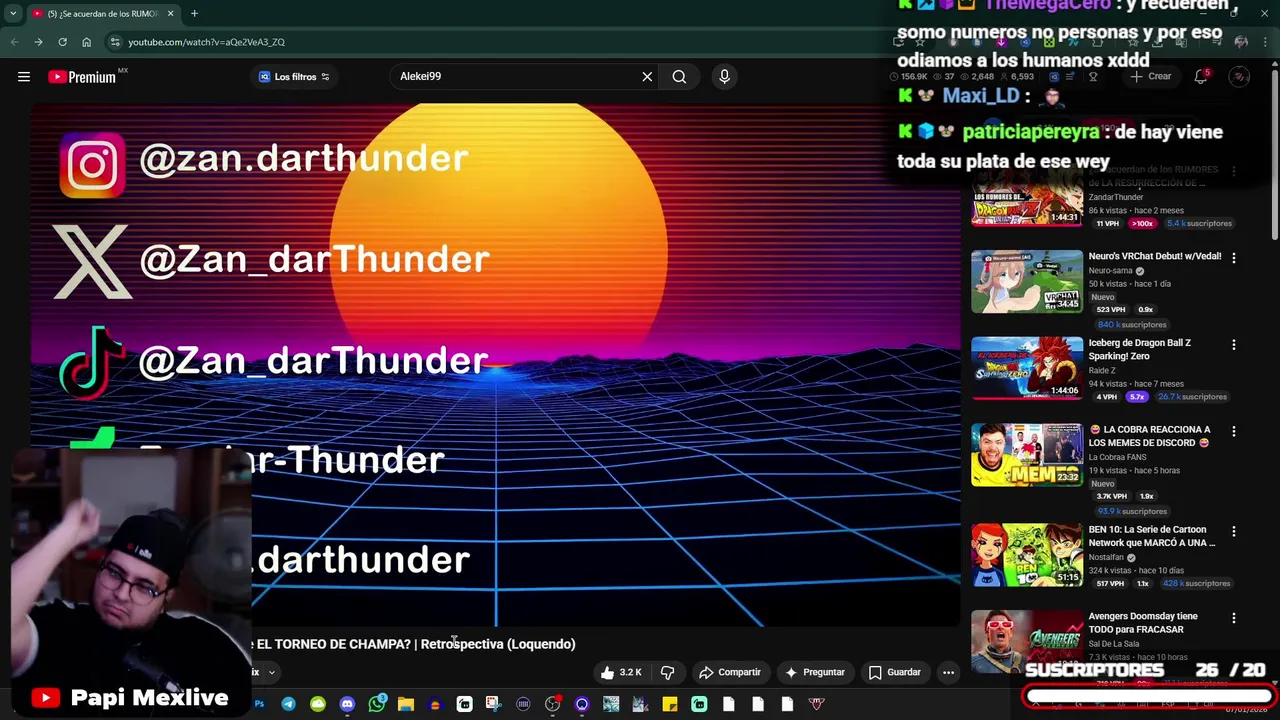Open Avengers Doomsday video thumbnail
1280x720 pixels.
(1027, 640)
